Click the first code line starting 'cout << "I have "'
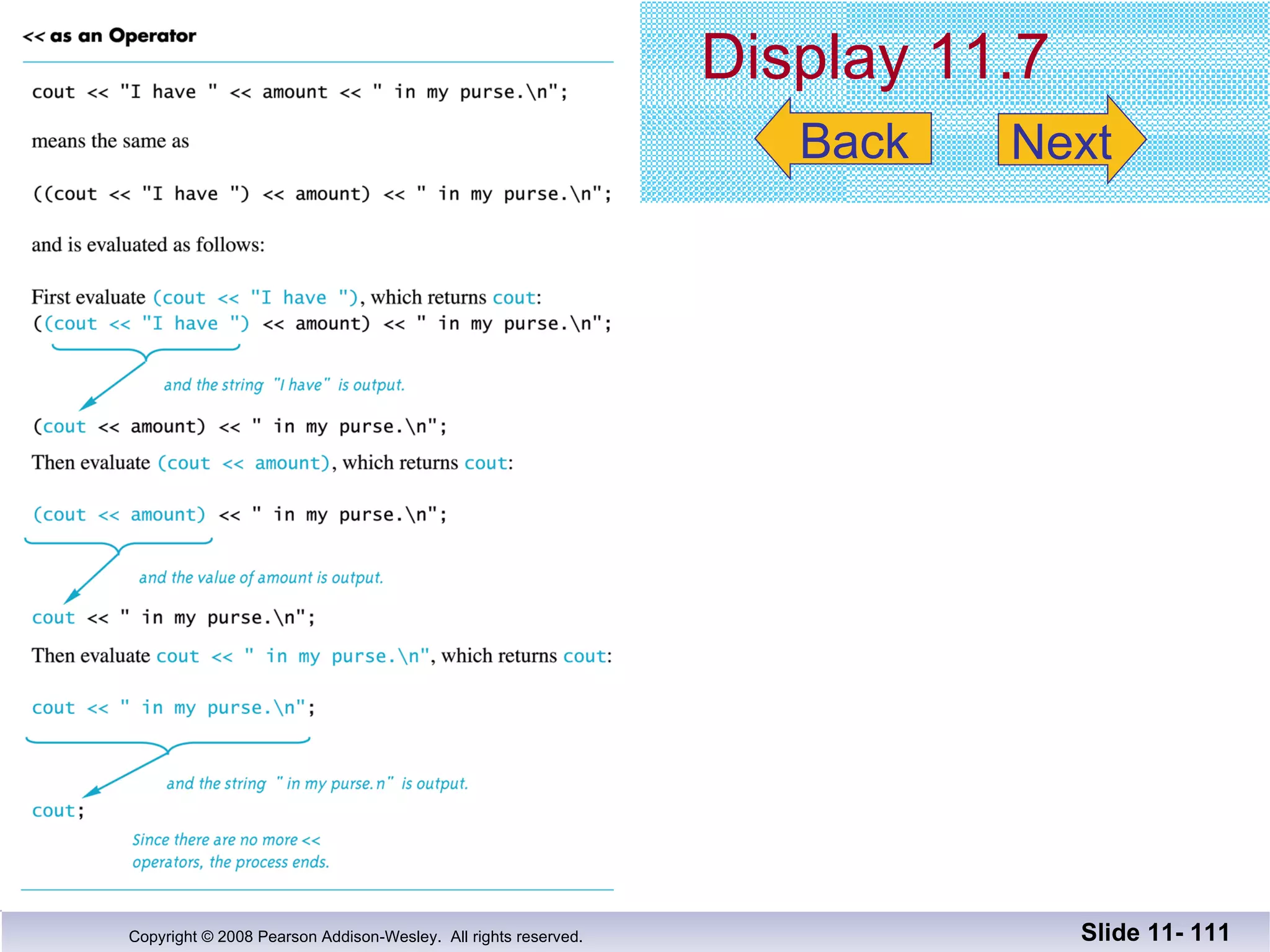Viewport: 1270px width, 952px height. click(300, 92)
